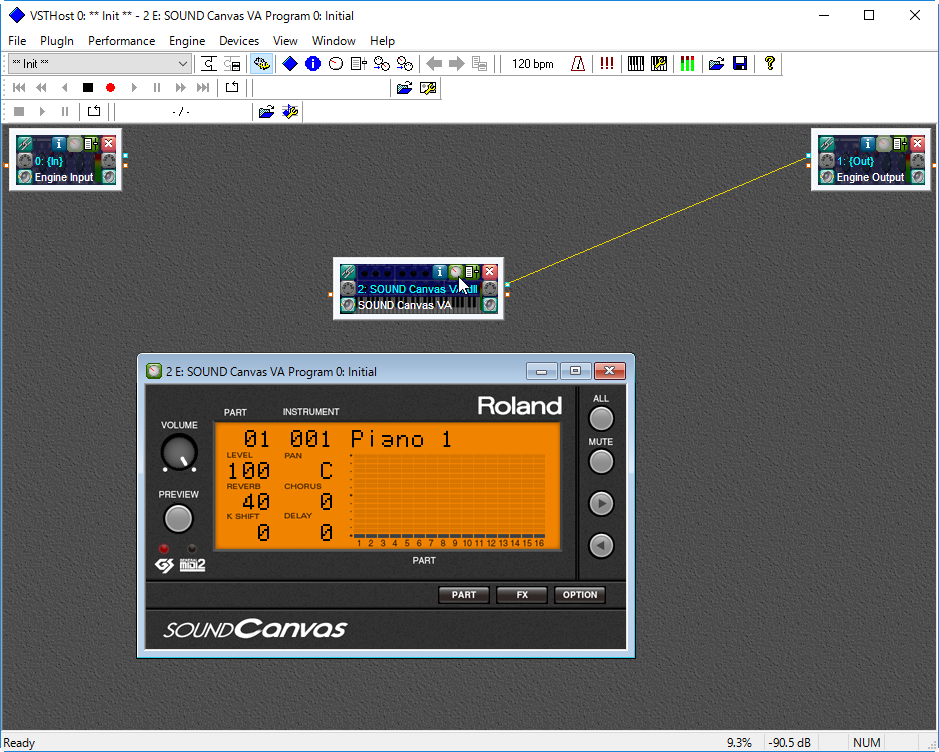The height and width of the screenshot is (752, 939).
Task: Open the File menu
Action: click(17, 41)
